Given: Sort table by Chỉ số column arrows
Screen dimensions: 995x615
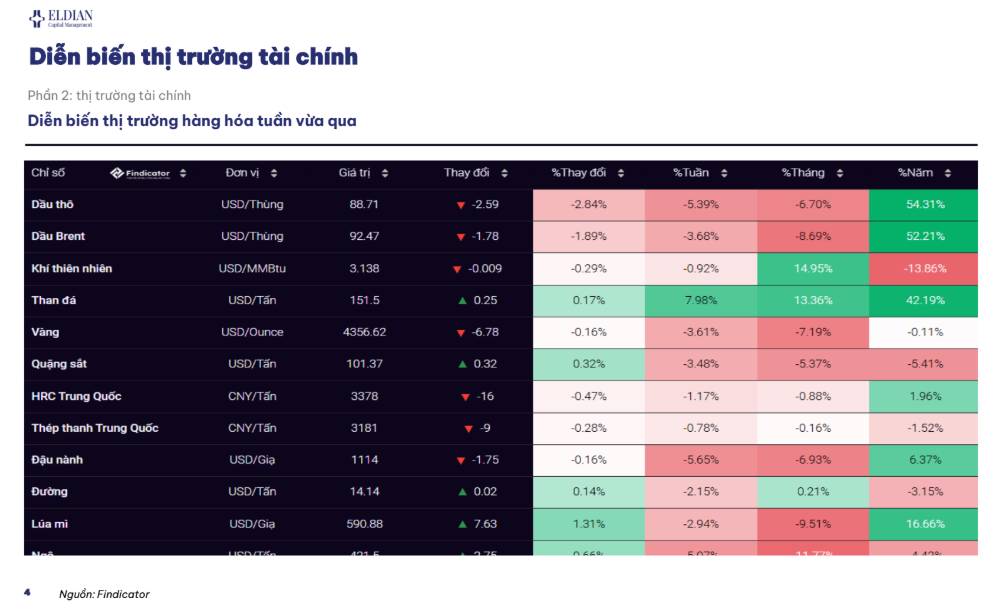Looking at the screenshot, I should [x=183, y=173].
